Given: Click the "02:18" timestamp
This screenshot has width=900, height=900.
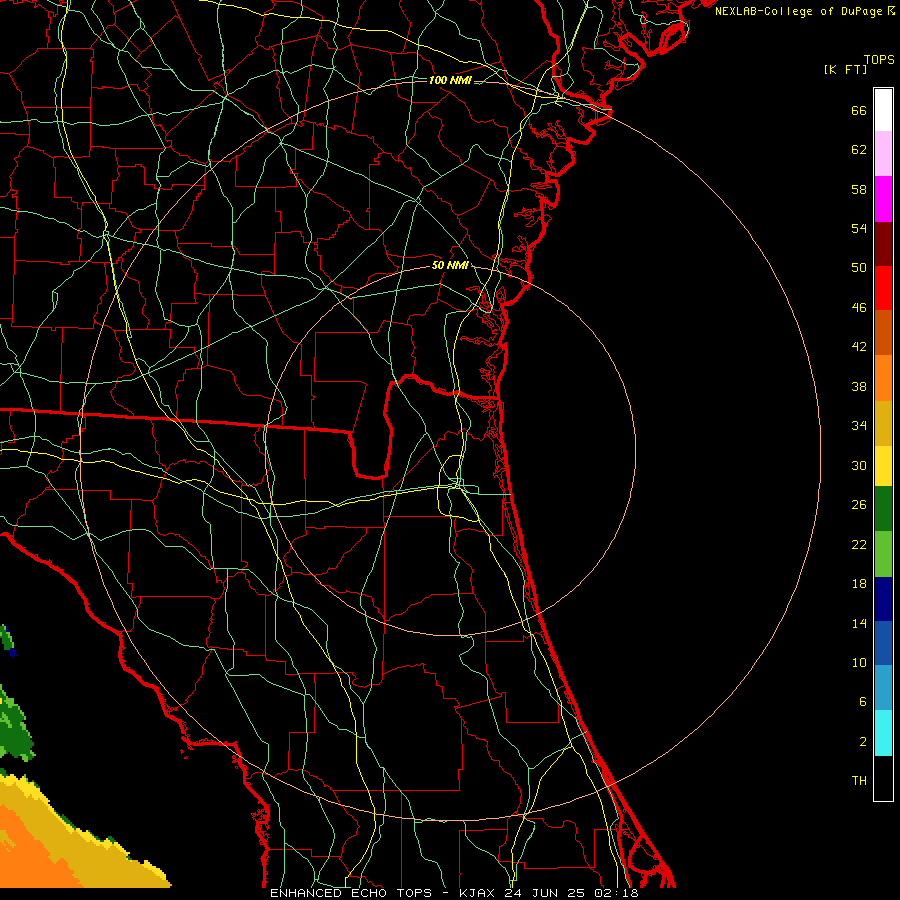Looking at the screenshot, I should point(617,893).
